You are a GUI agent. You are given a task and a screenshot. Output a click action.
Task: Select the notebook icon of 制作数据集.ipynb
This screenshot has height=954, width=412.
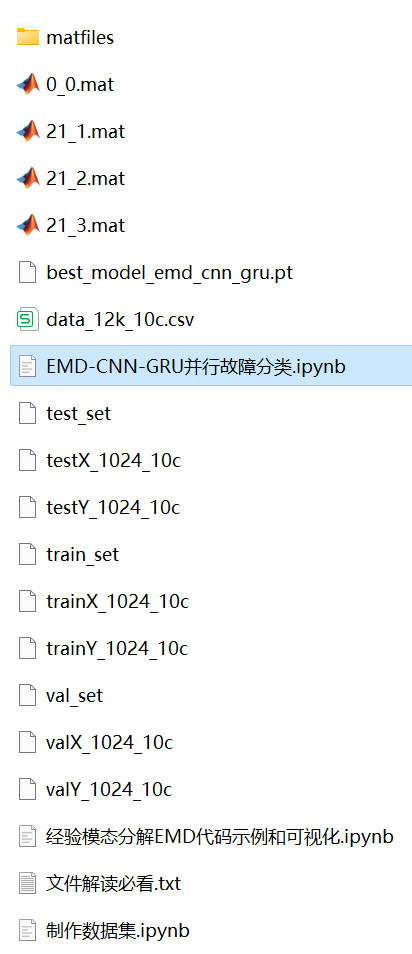[x=27, y=930]
